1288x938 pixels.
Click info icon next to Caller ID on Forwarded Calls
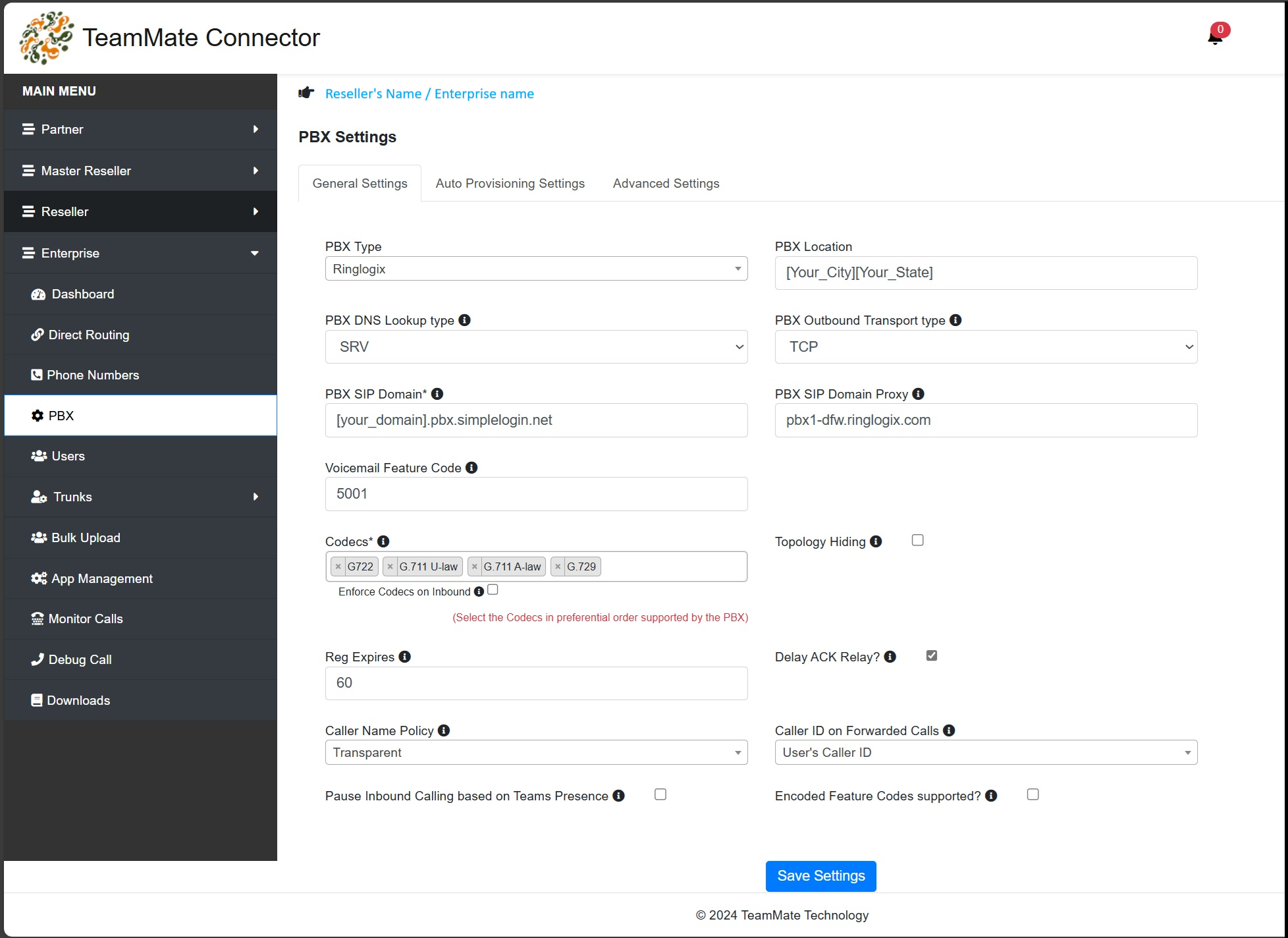(949, 731)
